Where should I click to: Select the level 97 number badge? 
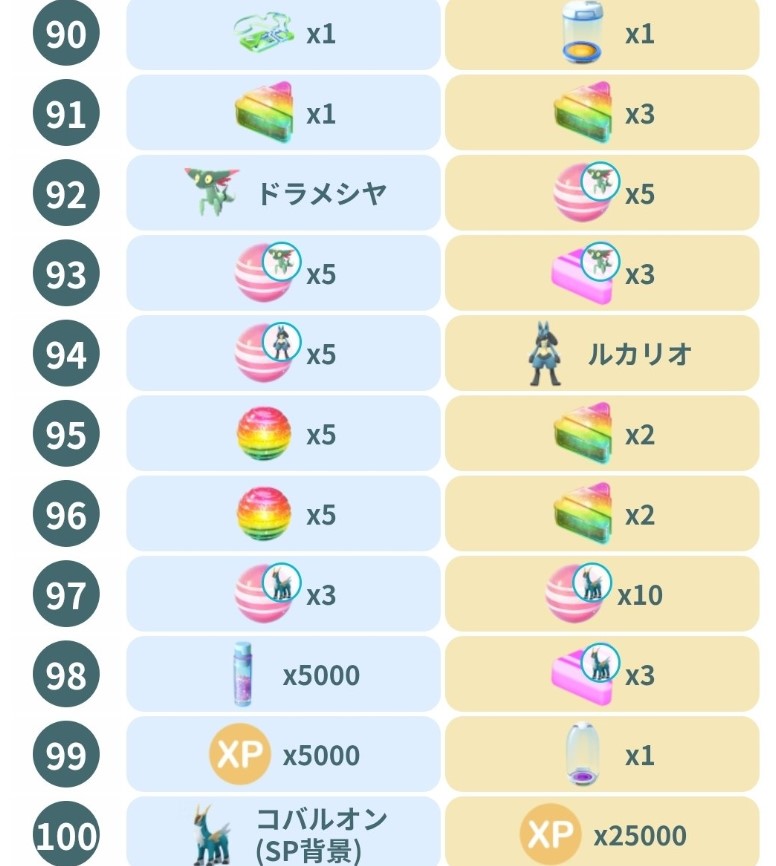66,595
